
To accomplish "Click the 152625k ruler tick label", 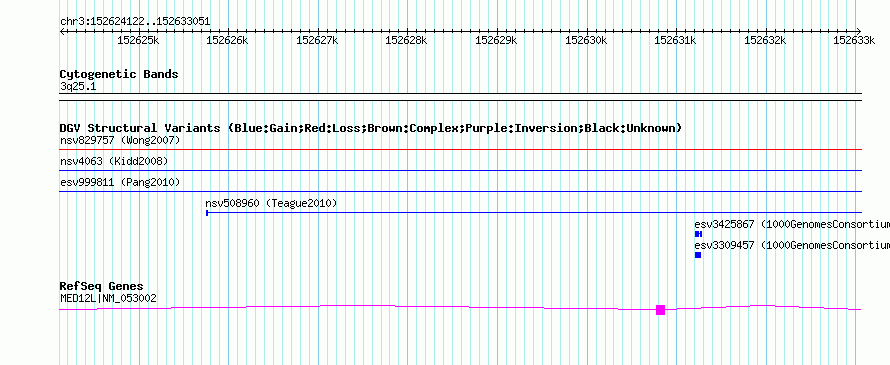I will coord(138,40).
